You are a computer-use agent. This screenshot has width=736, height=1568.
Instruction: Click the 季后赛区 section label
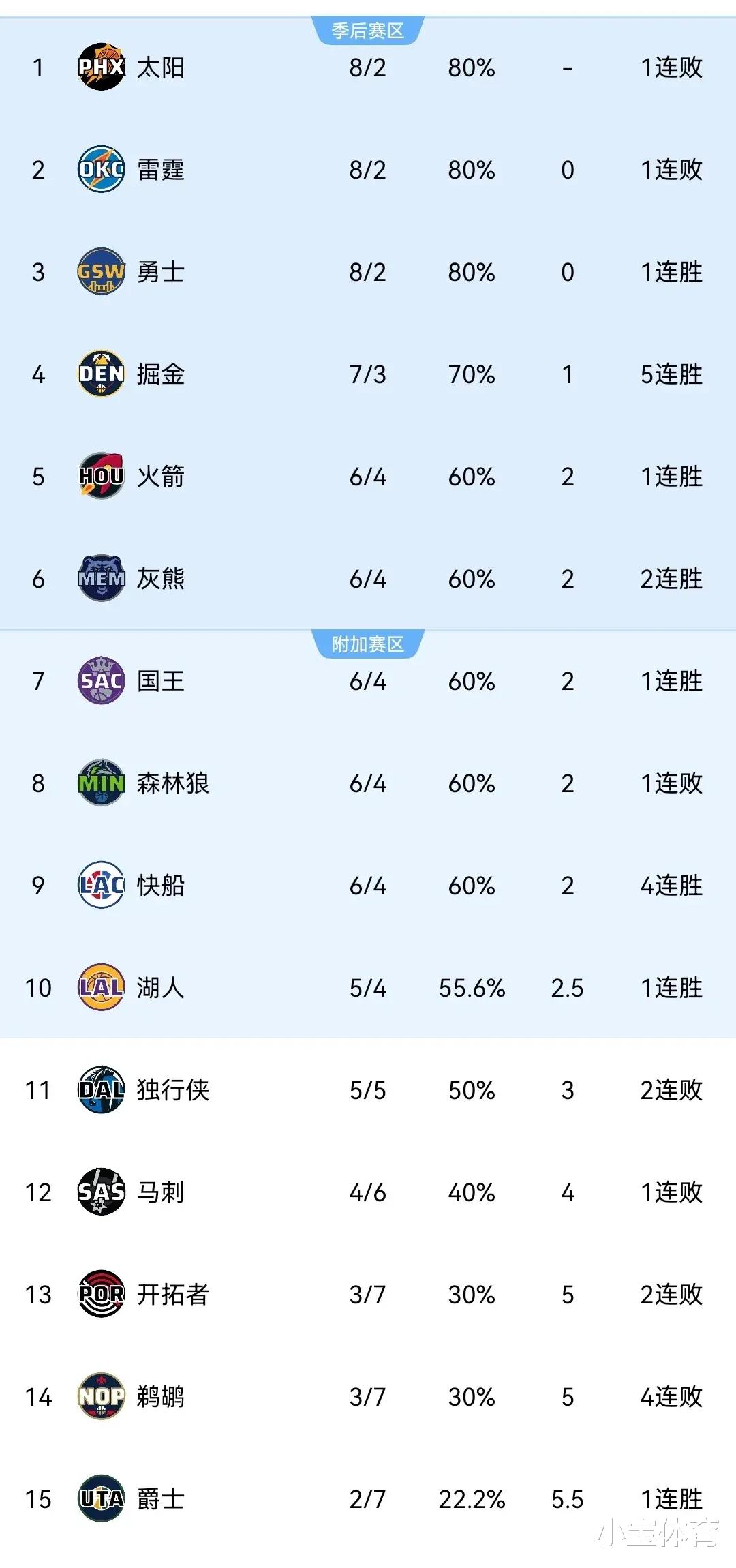[368, 31]
